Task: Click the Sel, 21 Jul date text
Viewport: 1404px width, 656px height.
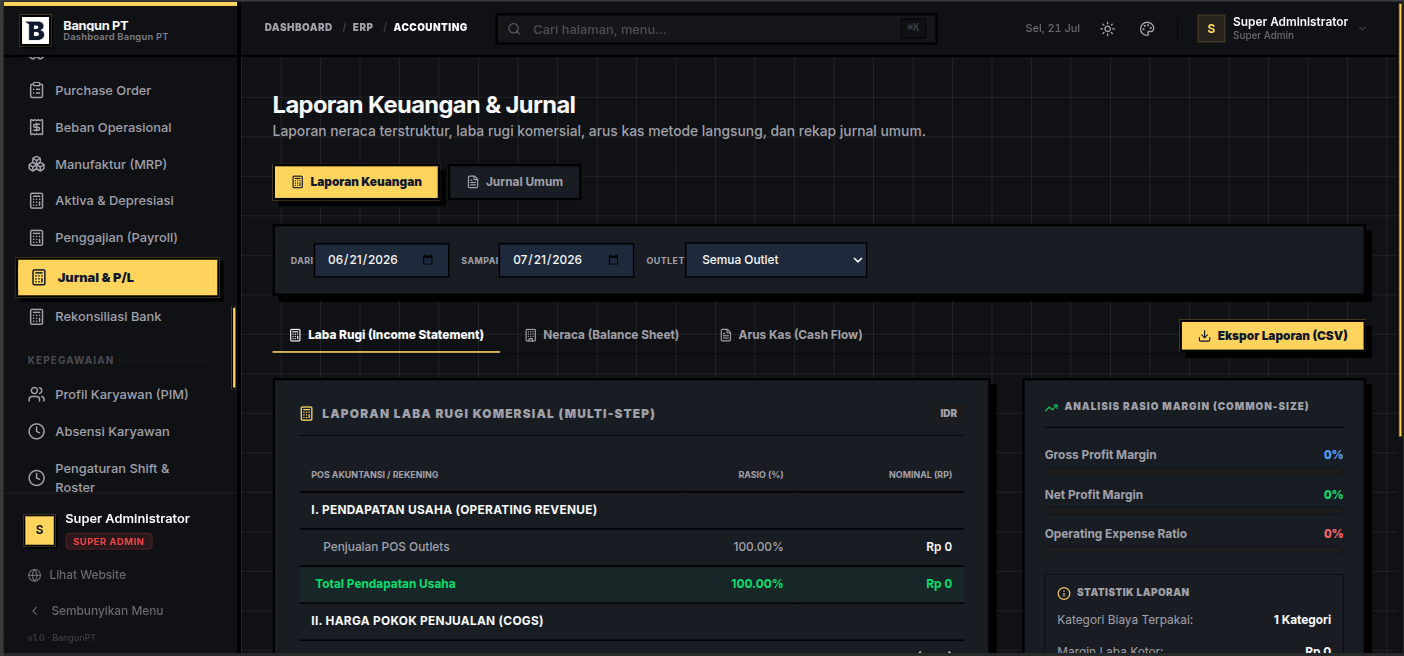Action: 1053,28
